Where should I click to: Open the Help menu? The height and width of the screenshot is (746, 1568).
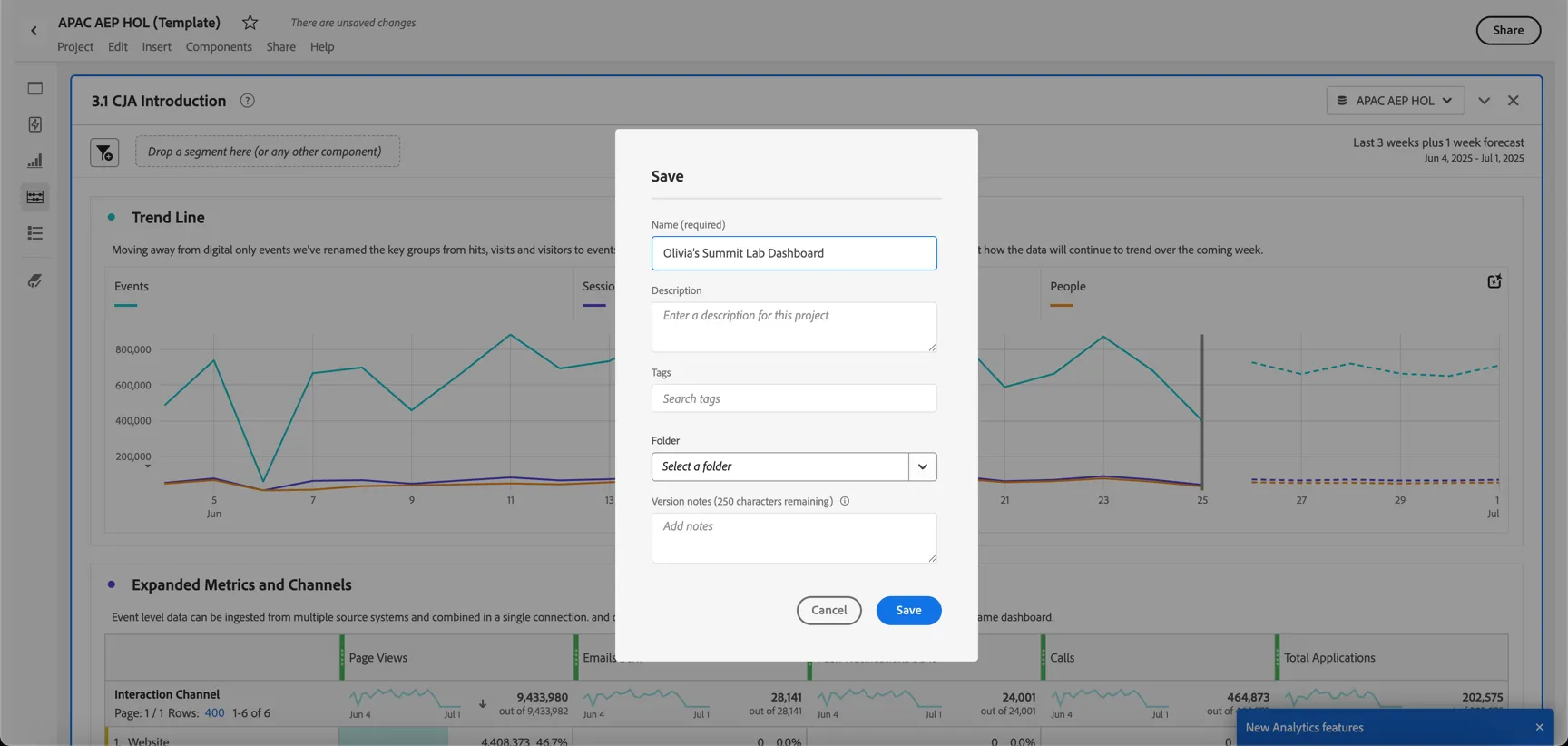click(322, 47)
